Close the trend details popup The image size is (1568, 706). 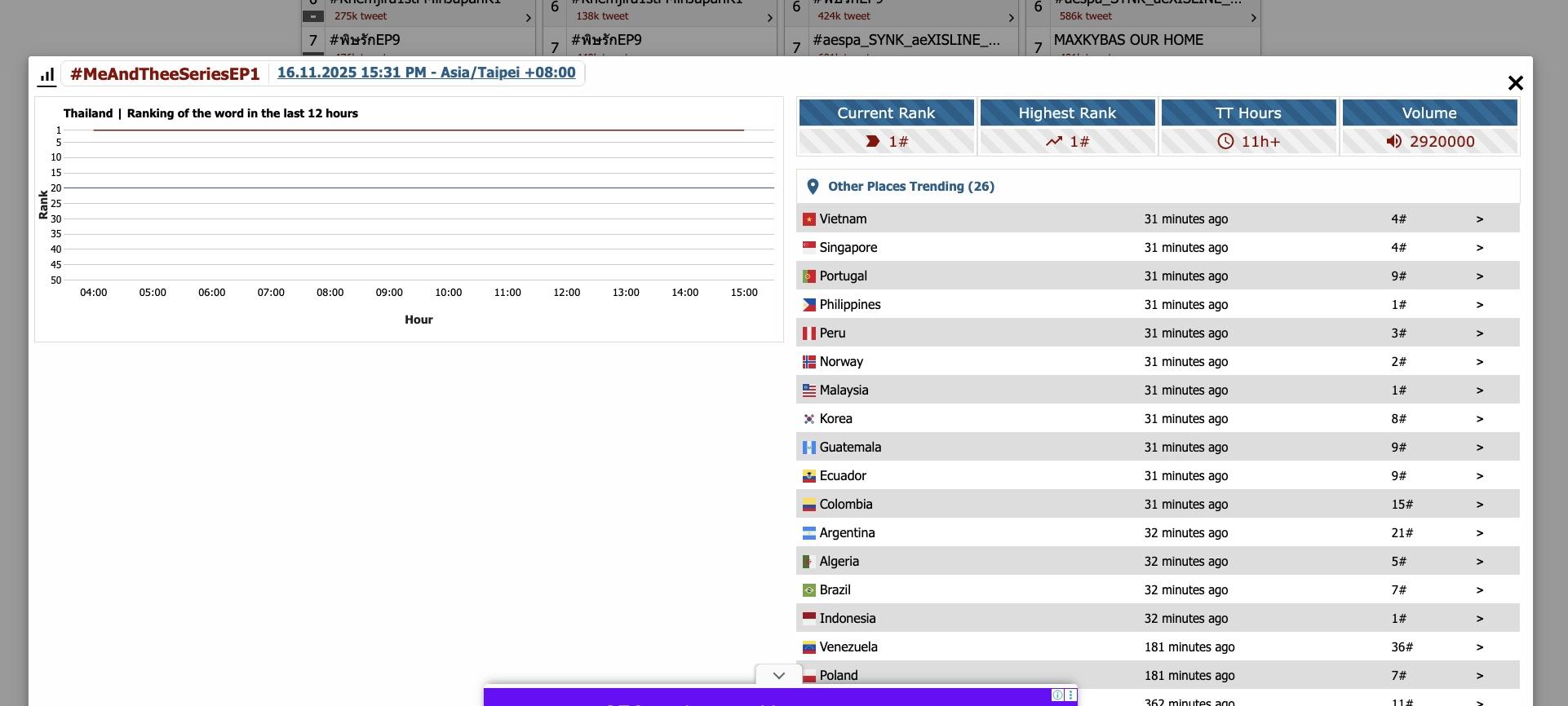[x=1515, y=83]
